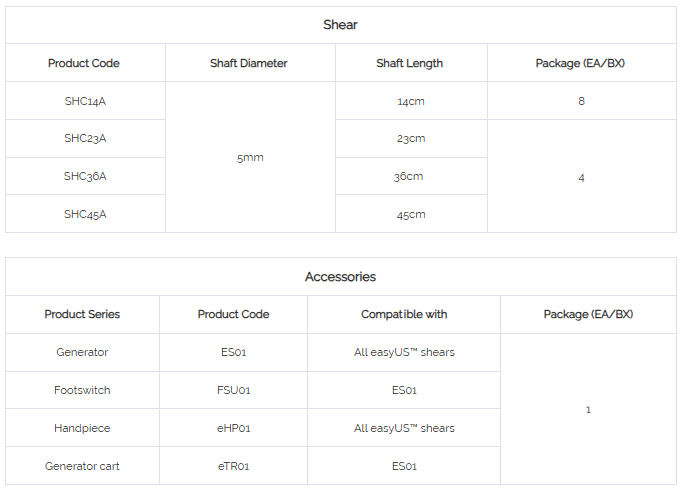Screen dimensions: 683x489
Task: Click the SHC45A product code
Action: [85, 214]
